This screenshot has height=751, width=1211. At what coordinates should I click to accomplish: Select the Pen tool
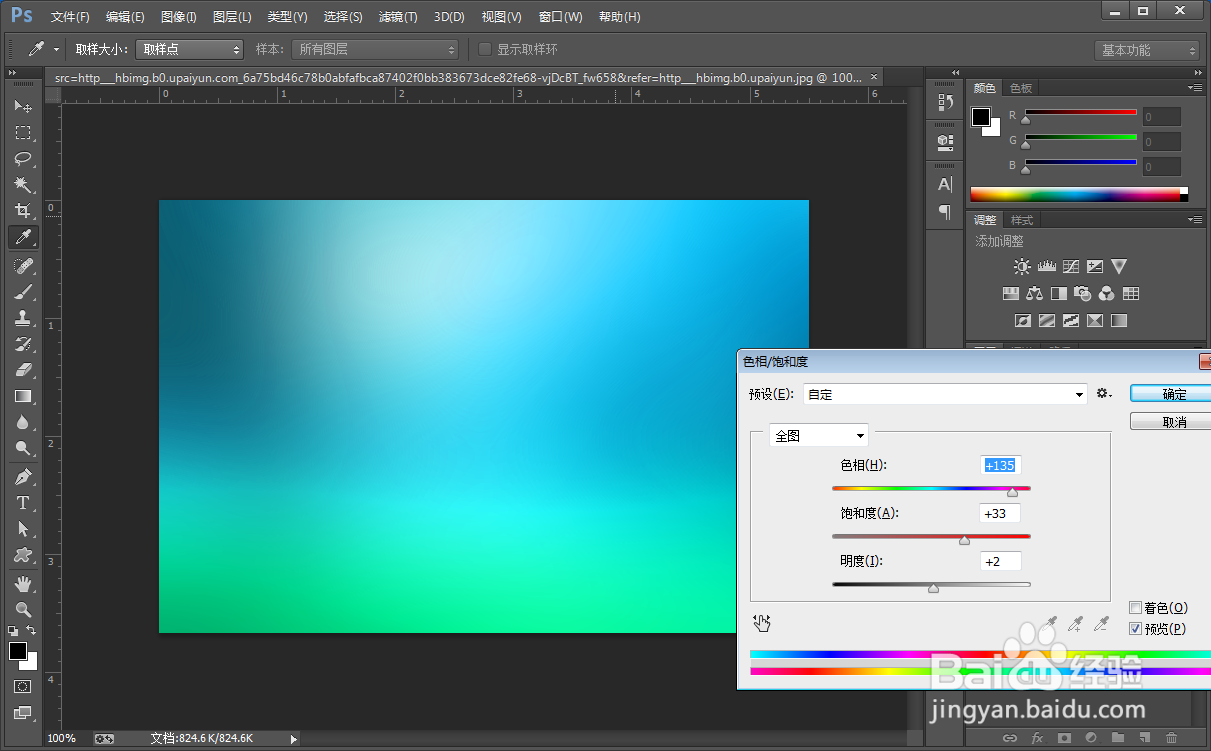[23, 477]
